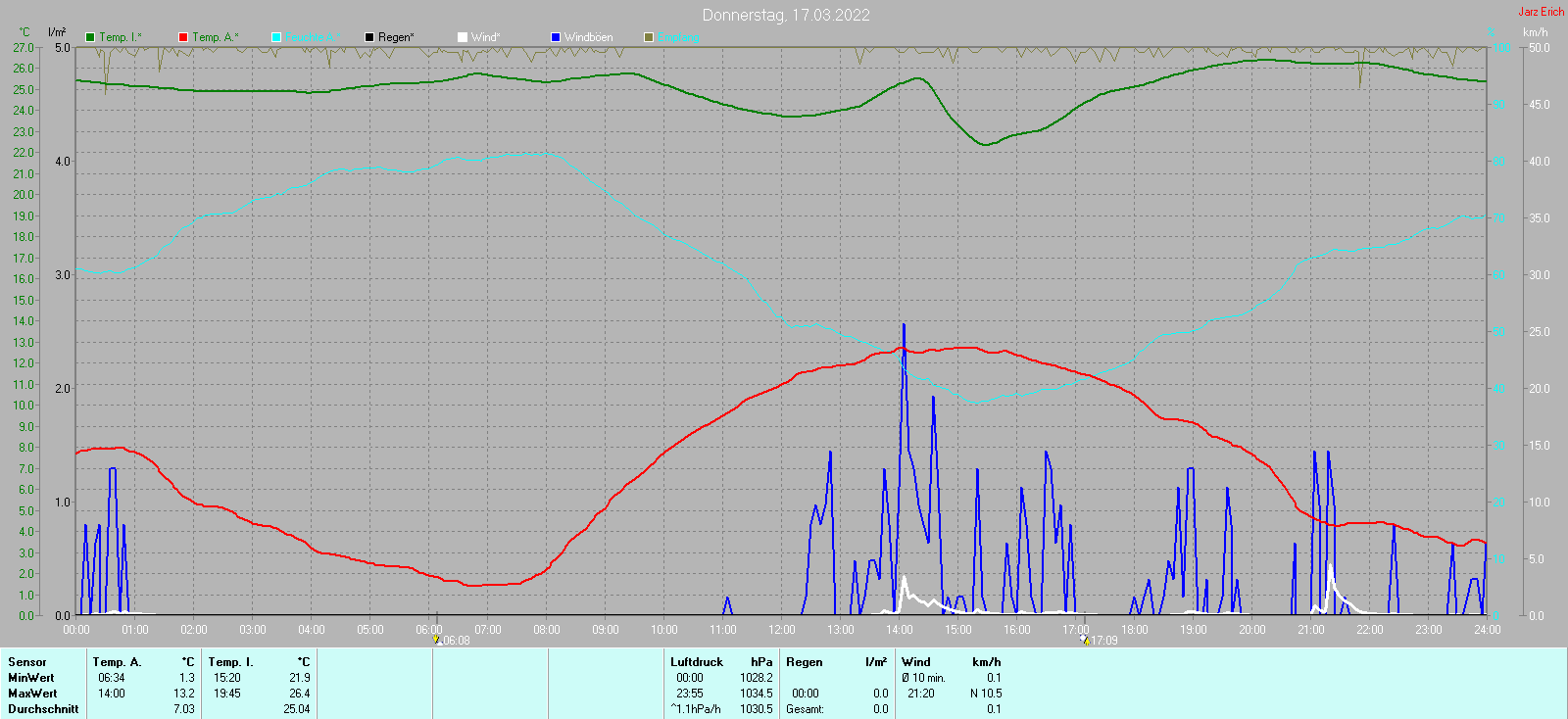
Task: Click the "Temp. I." column header in table
Action: point(231,662)
